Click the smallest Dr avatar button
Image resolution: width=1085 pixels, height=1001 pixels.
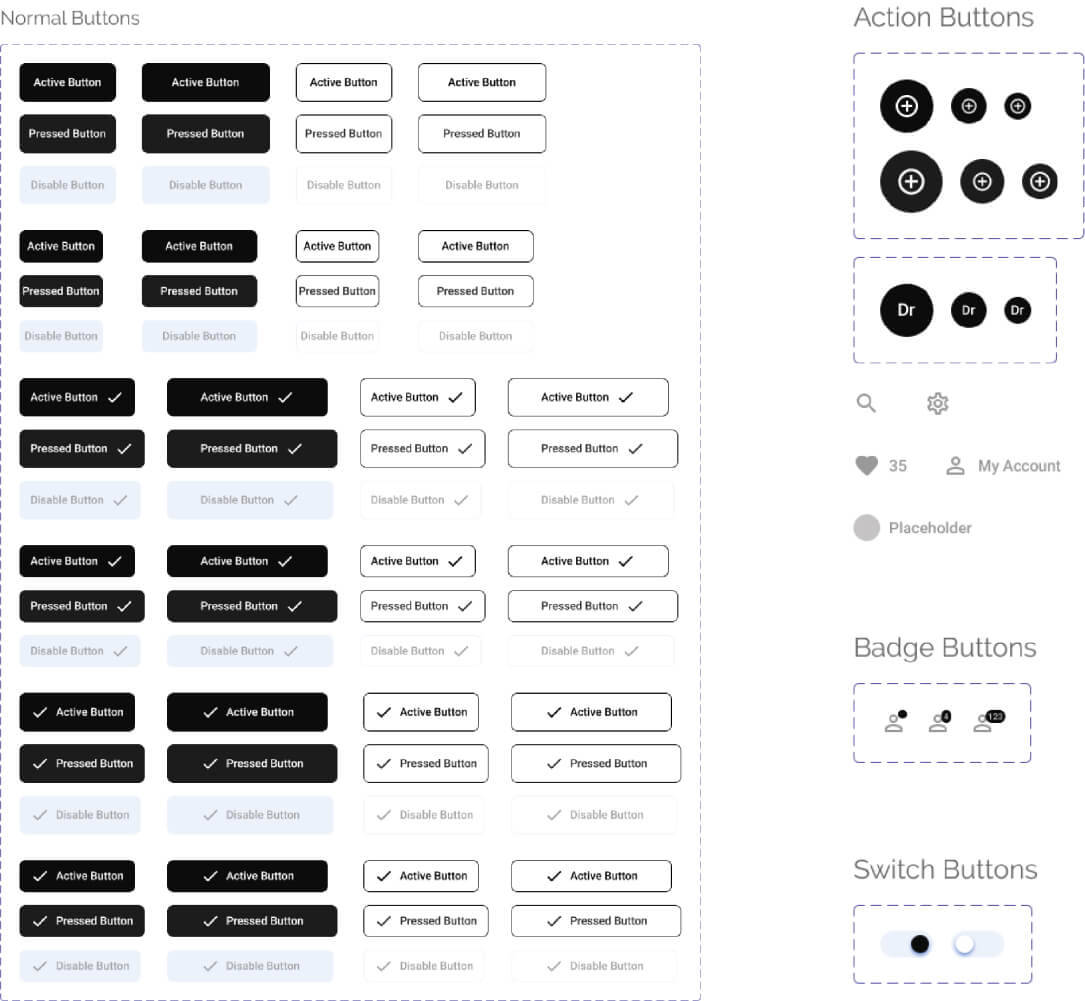coord(1017,310)
